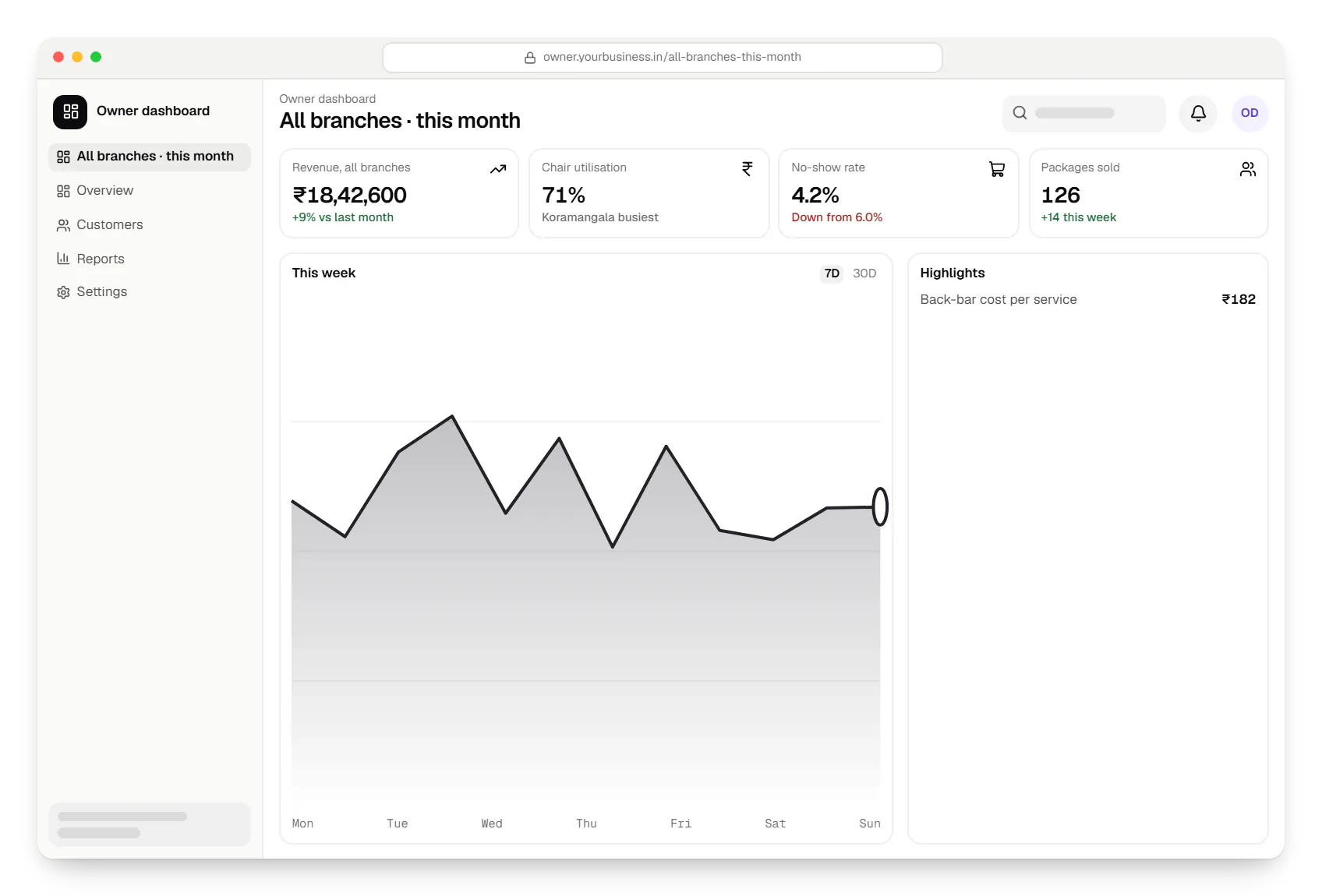Image resolution: width=1322 pixels, height=896 pixels.
Task: Click into the search field
Action: coord(1084,113)
